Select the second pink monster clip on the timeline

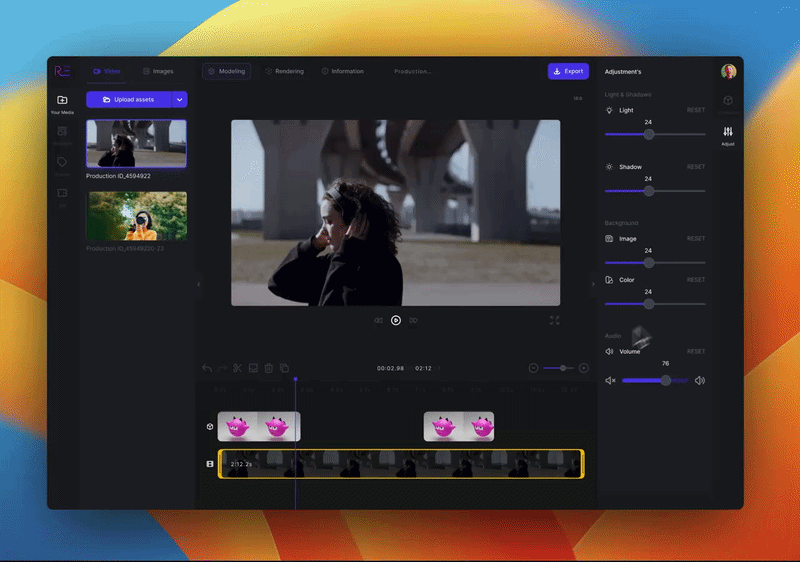459,426
